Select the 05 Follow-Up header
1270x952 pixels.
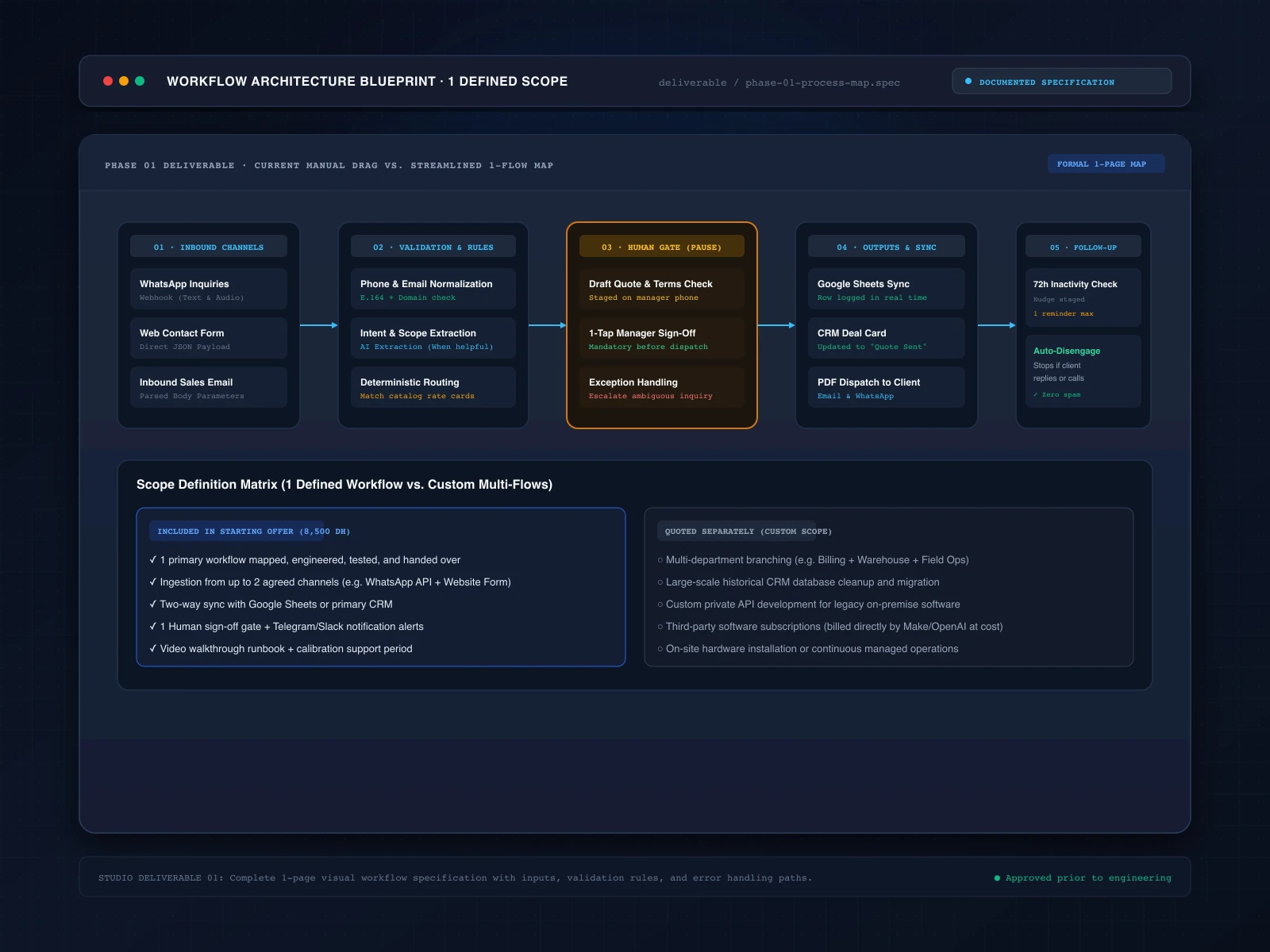coord(1083,247)
